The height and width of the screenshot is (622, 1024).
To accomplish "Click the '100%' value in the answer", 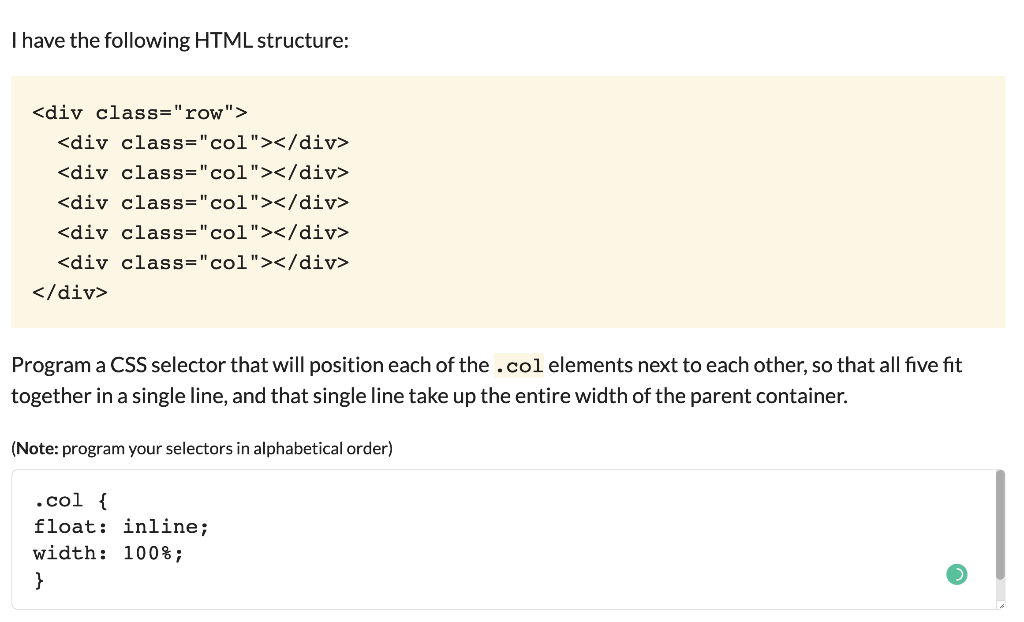I will click(148, 553).
